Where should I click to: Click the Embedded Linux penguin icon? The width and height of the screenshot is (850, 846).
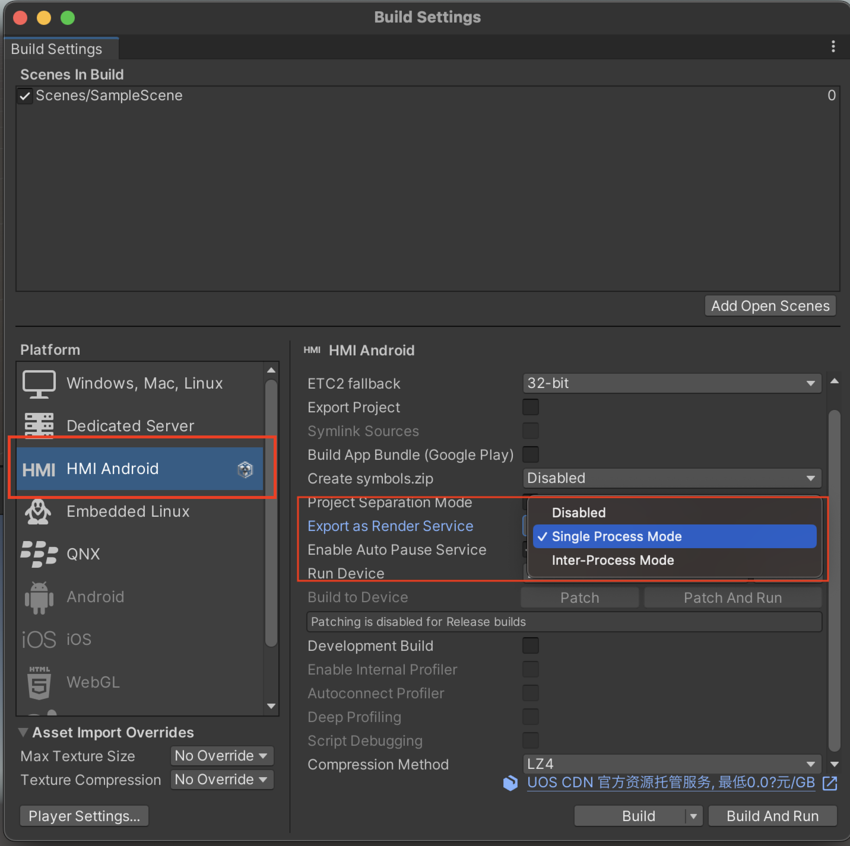click(x=39, y=511)
